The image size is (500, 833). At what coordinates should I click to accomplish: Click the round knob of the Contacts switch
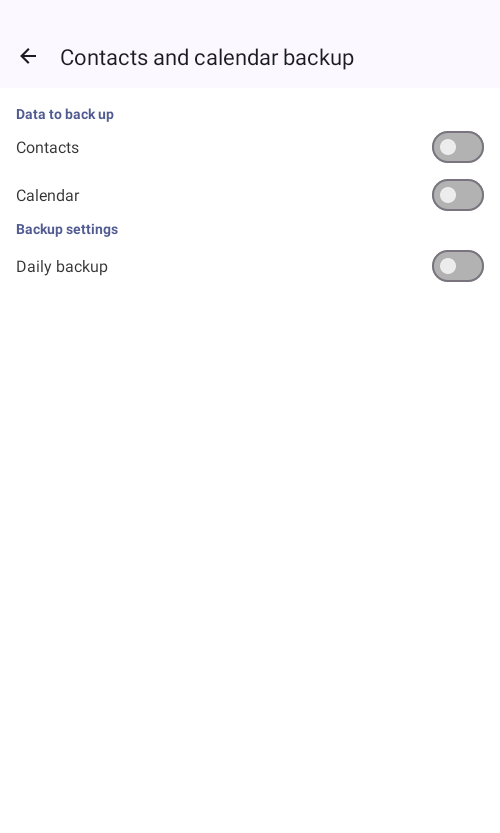pos(448,147)
